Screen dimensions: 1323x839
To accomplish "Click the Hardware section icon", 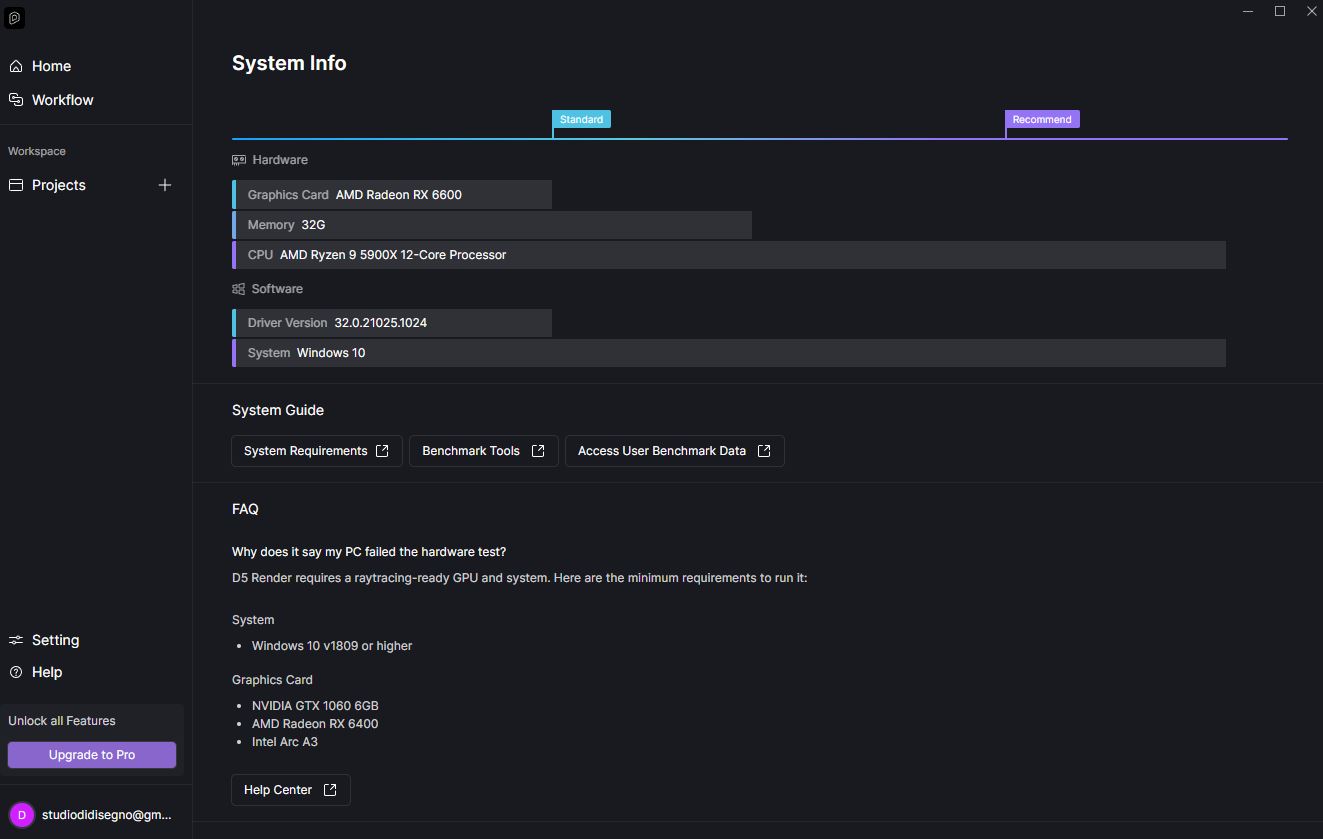I will coord(239,160).
